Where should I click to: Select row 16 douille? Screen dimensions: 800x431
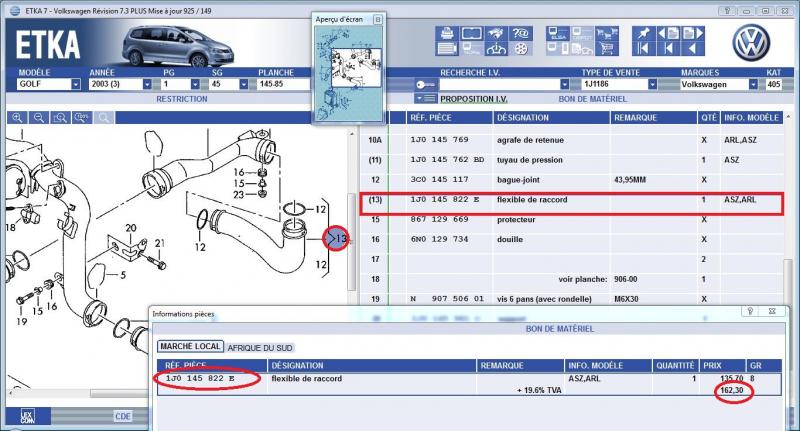[x=572, y=239]
